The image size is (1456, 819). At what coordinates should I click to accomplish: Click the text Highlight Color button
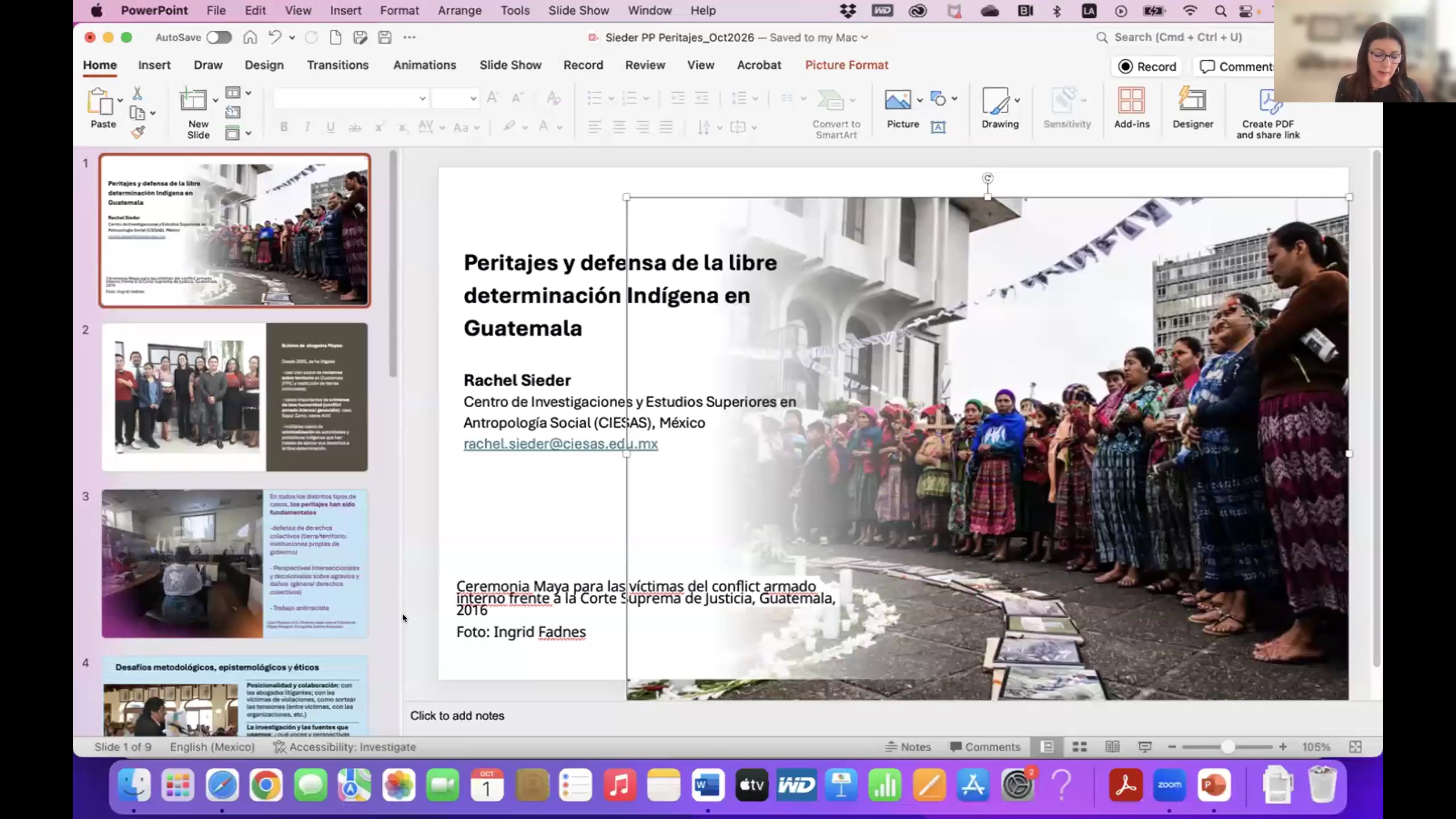(x=509, y=127)
